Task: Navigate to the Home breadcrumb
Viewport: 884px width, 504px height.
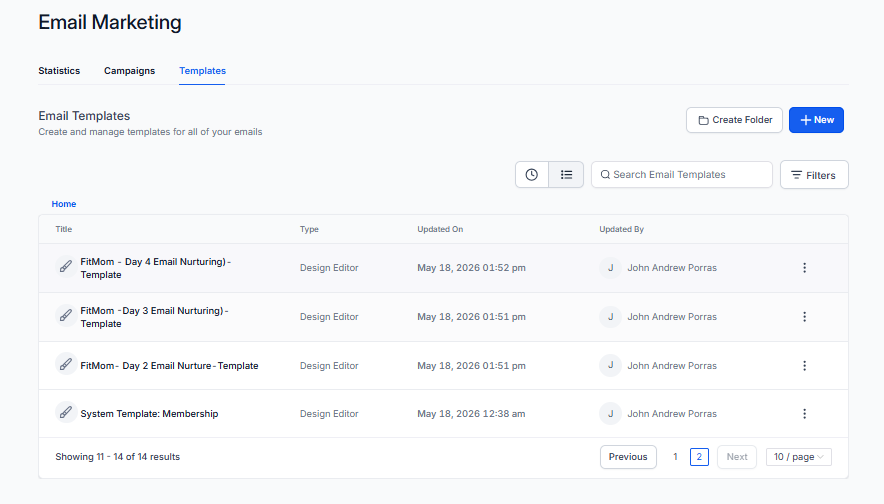Action: pyautogui.click(x=64, y=204)
